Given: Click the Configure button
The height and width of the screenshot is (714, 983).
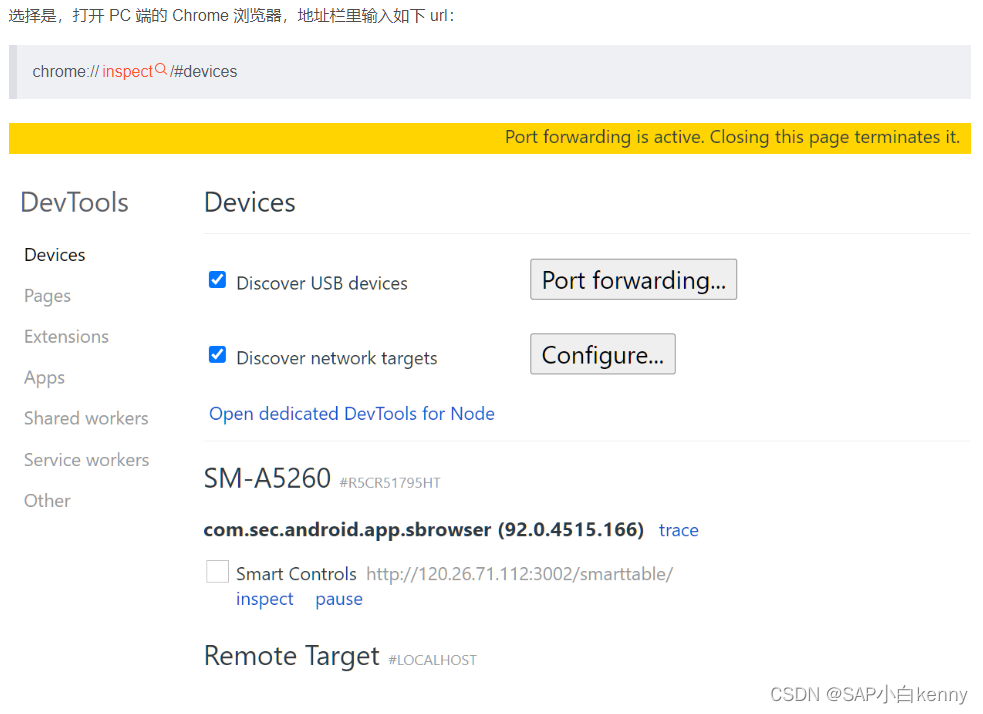Looking at the screenshot, I should [602, 354].
